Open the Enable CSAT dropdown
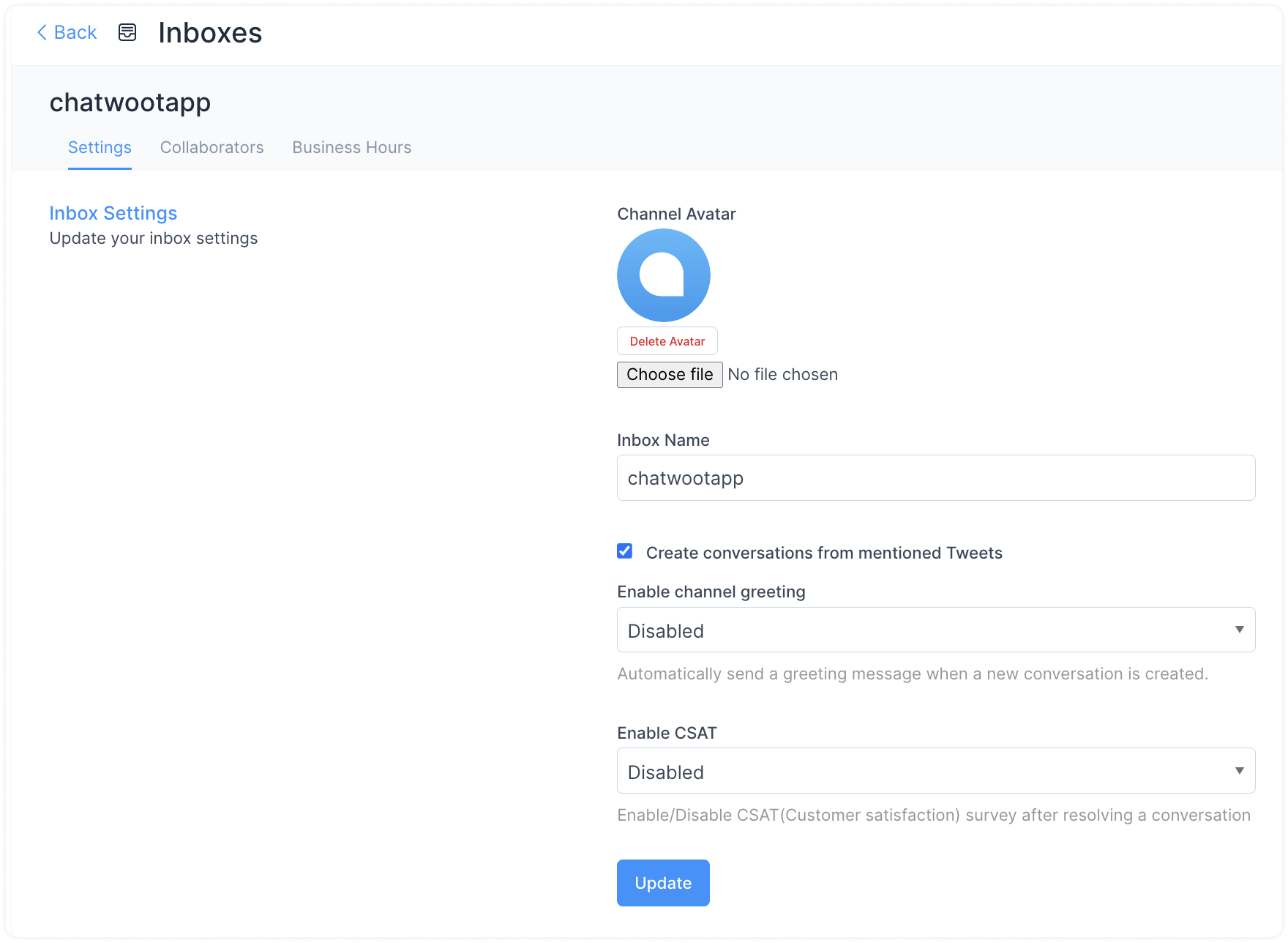Viewport: 1288px width, 943px height. click(936, 771)
